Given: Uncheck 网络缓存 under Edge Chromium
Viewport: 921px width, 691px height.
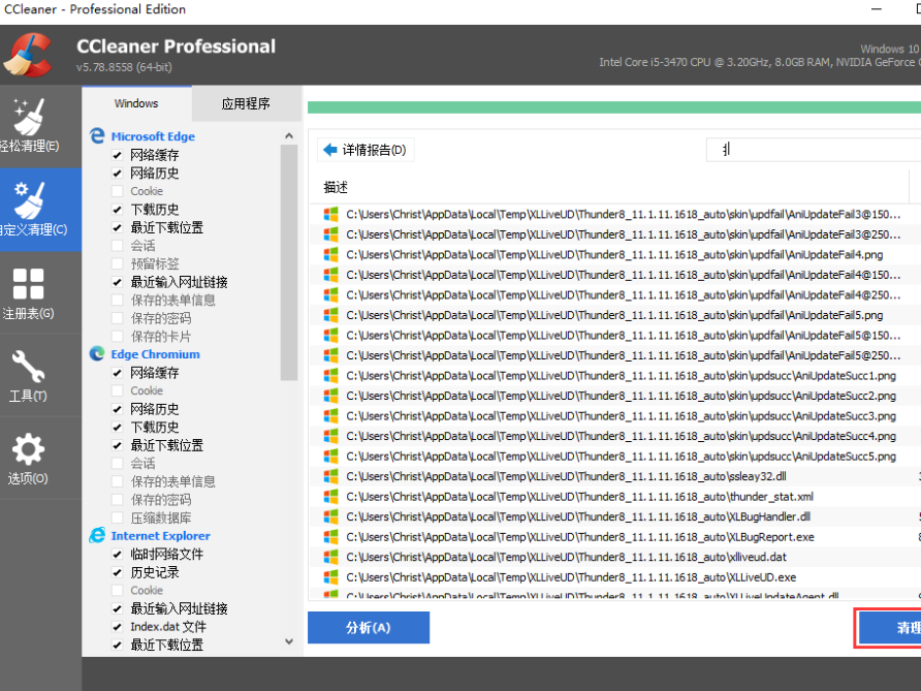Looking at the screenshot, I should pos(117,373).
